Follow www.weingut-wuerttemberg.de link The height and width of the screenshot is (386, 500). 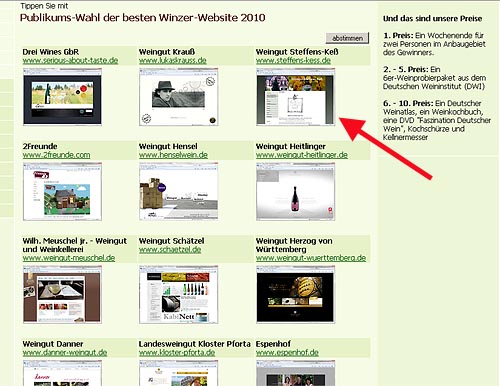point(311,258)
